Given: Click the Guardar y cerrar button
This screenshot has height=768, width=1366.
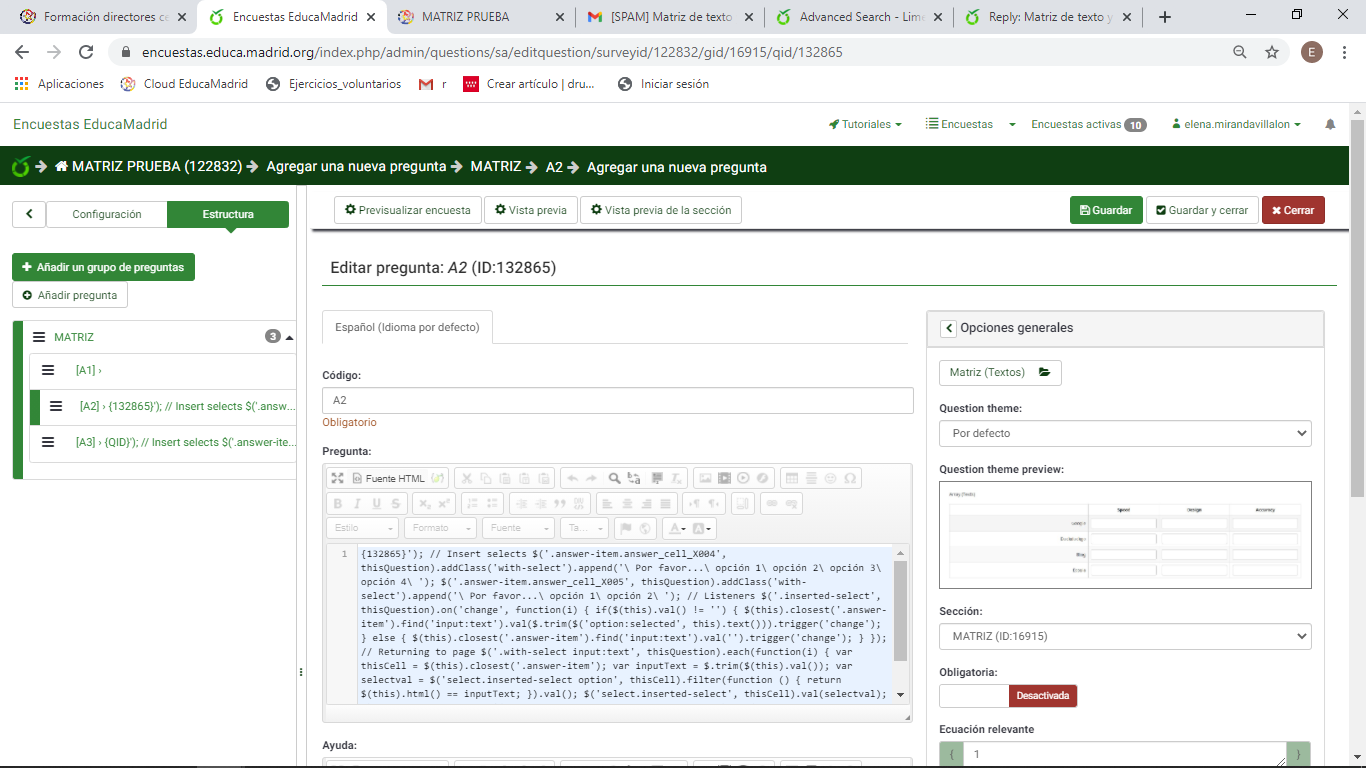Looking at the screenshot, I should tap(1202, 210).
